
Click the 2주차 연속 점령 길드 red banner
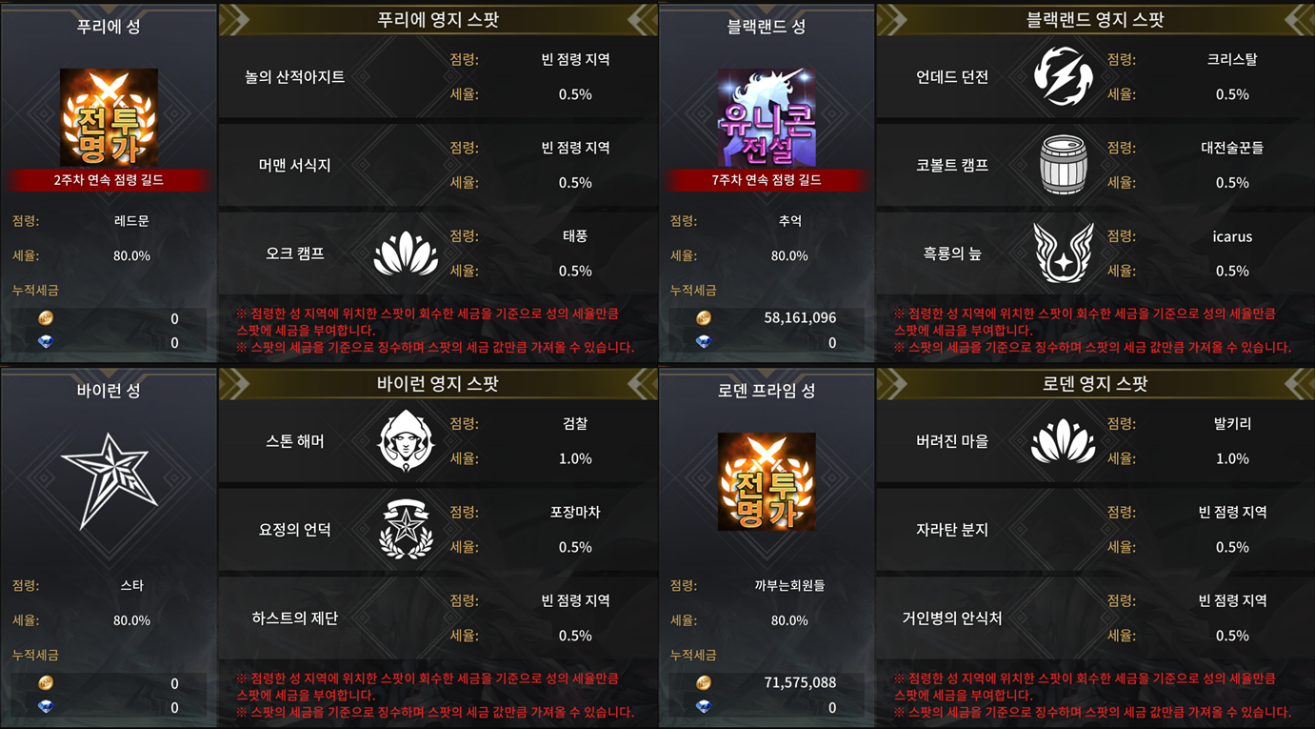click(x=109, y=180)
